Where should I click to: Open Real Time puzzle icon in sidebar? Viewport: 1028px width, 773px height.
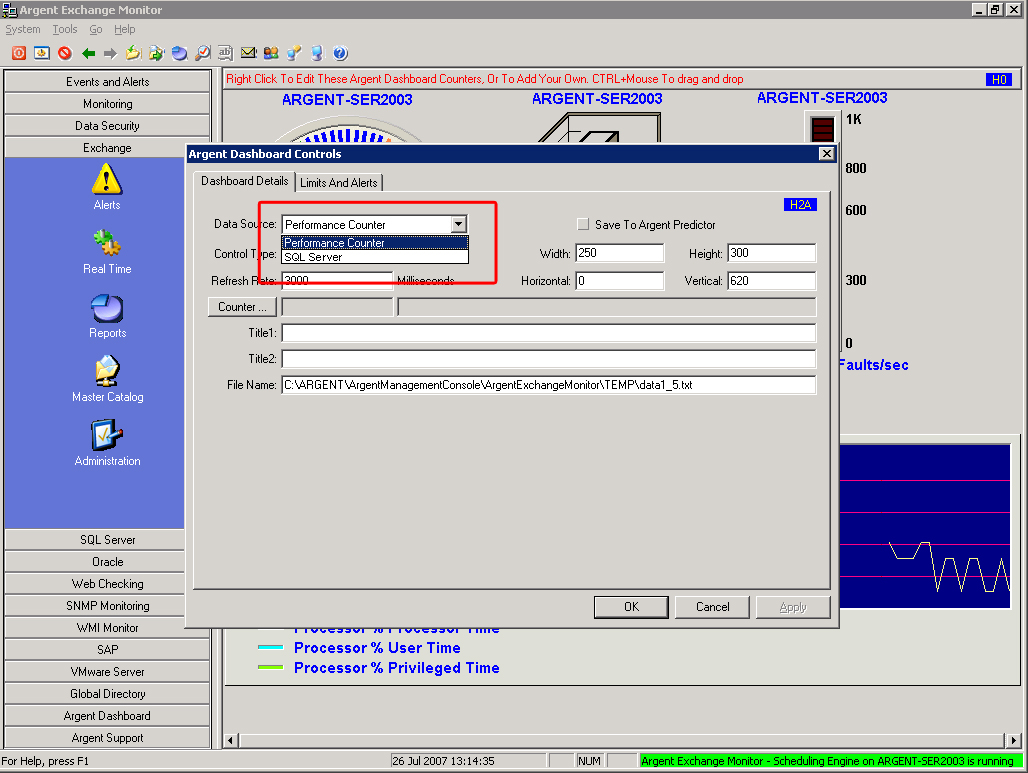tap(107, 250)
